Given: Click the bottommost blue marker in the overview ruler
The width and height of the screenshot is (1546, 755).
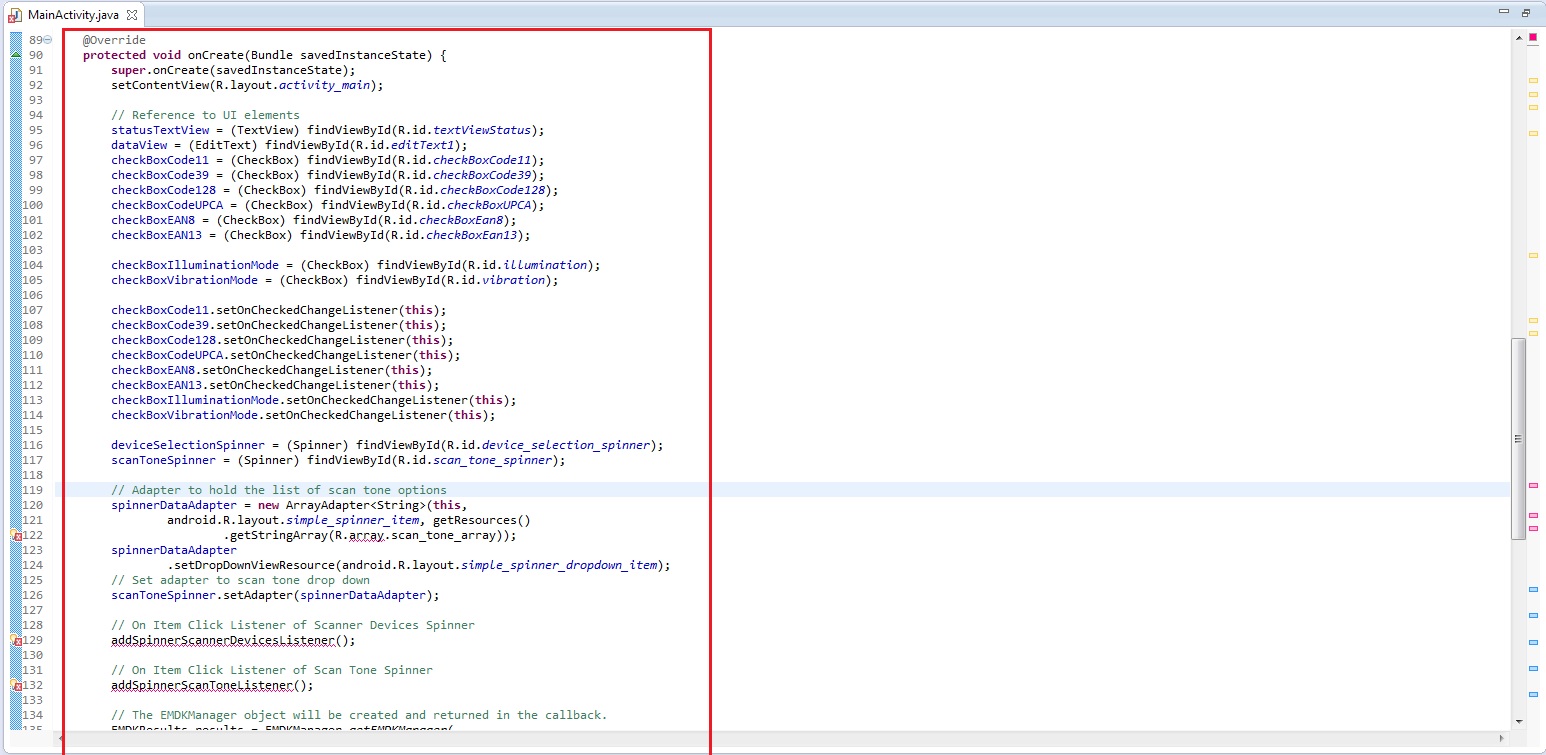Looking at the screenshot, I should coord(1533,694).
